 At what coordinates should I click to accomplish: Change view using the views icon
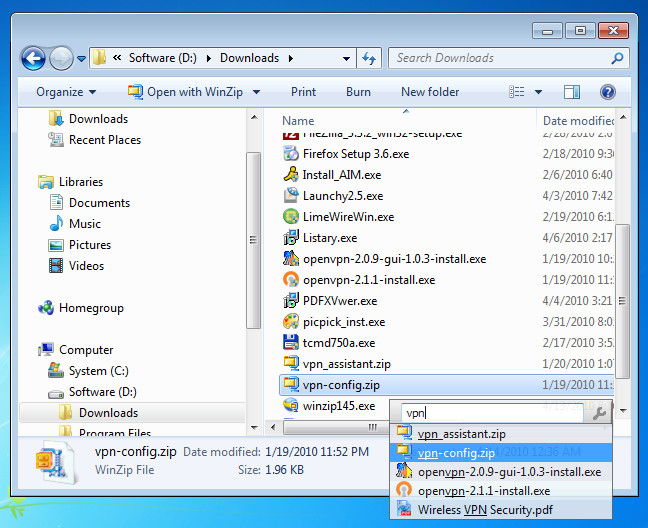[517, 92]
